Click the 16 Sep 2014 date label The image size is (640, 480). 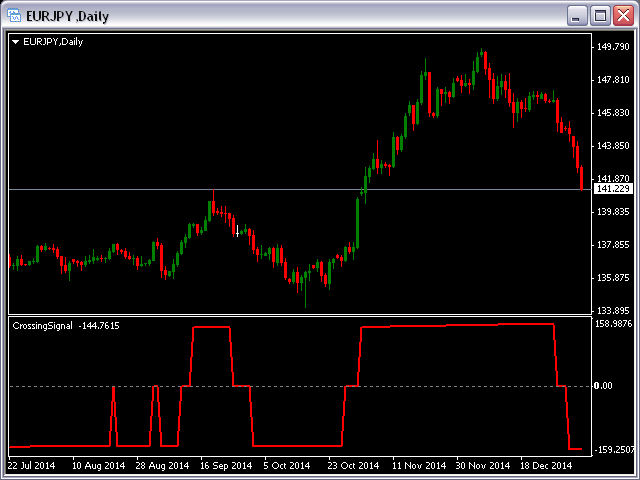[x=226, y=465]
